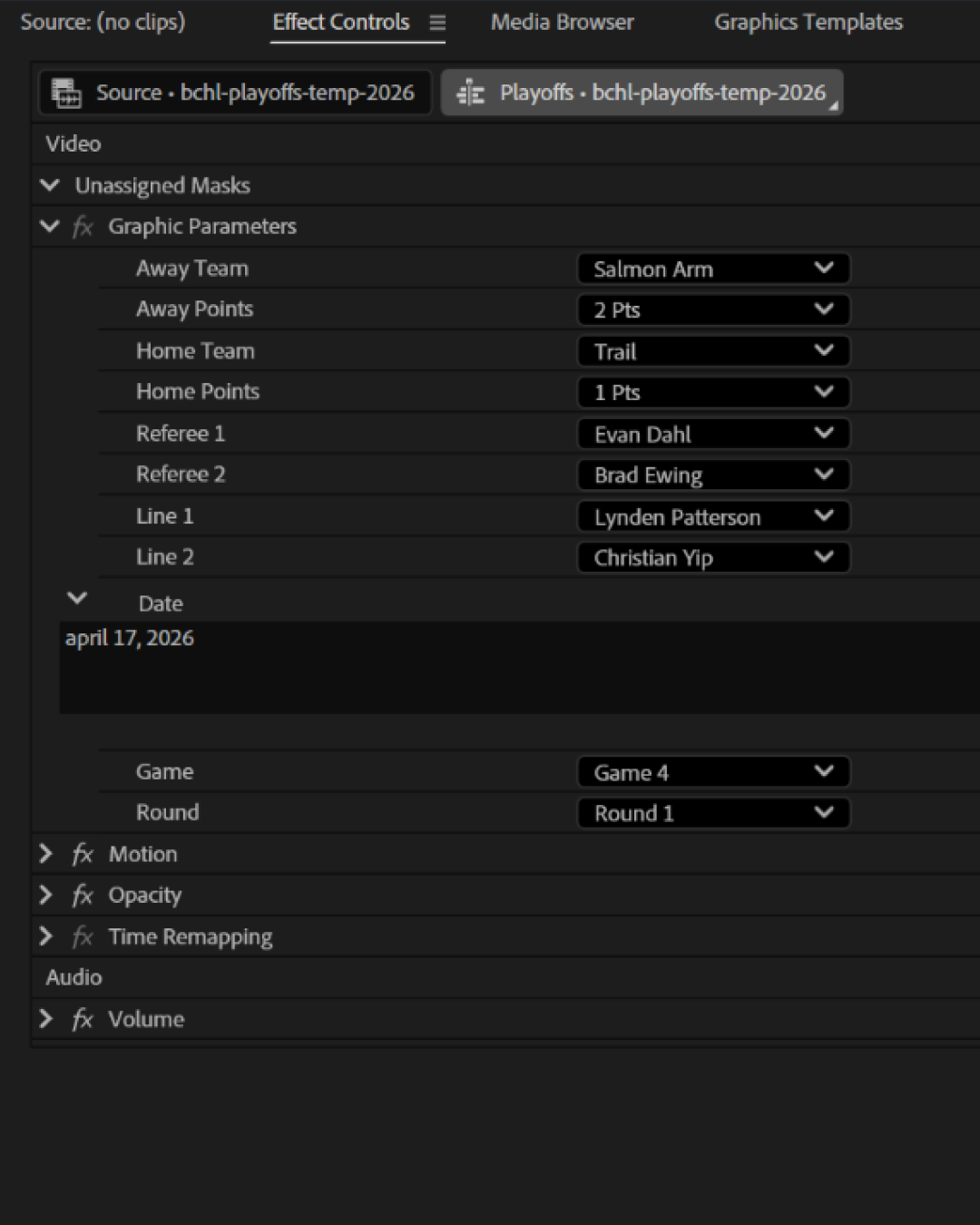The width and height of the screenshot is (980, 1225).
Task: Open the Effect Controls panel menu icon
Action: click(x=438, y=22)
